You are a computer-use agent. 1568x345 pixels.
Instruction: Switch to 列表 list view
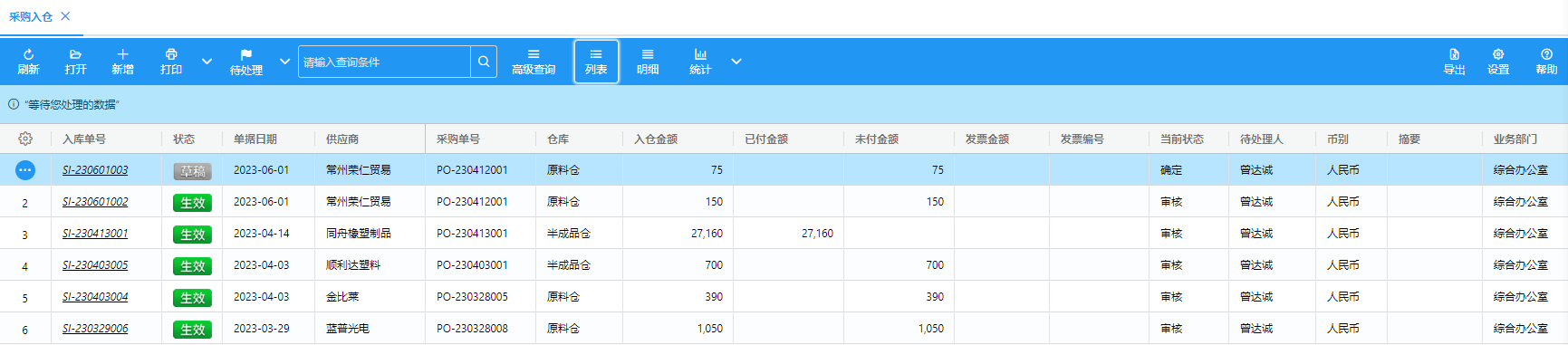[596, 62]
